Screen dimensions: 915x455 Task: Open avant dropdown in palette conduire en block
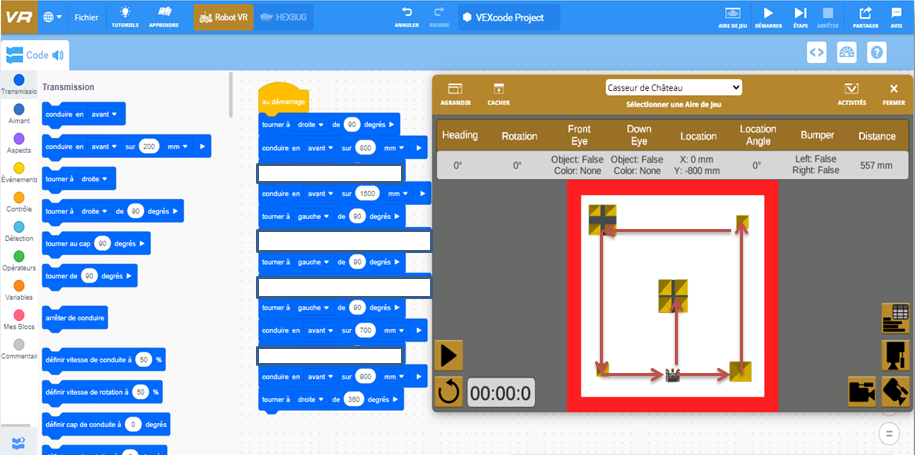point(104,114)
